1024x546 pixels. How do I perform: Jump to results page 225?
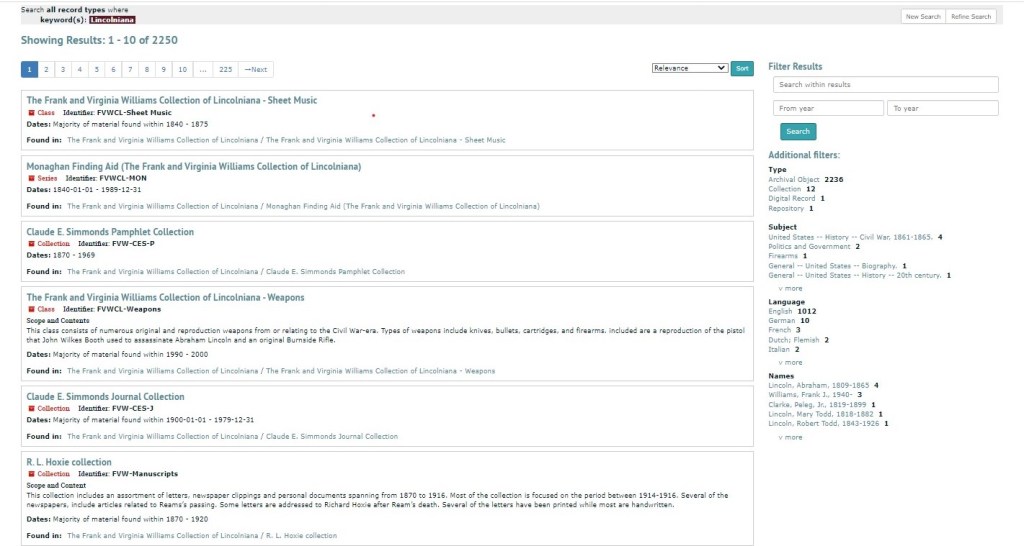point(226,70)
